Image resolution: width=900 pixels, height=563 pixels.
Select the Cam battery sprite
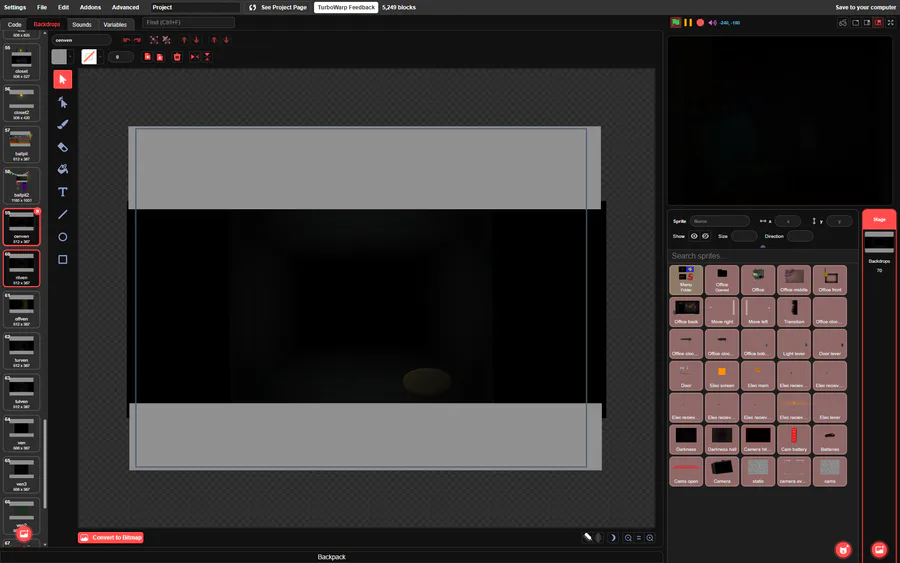[x=794, y=440]
